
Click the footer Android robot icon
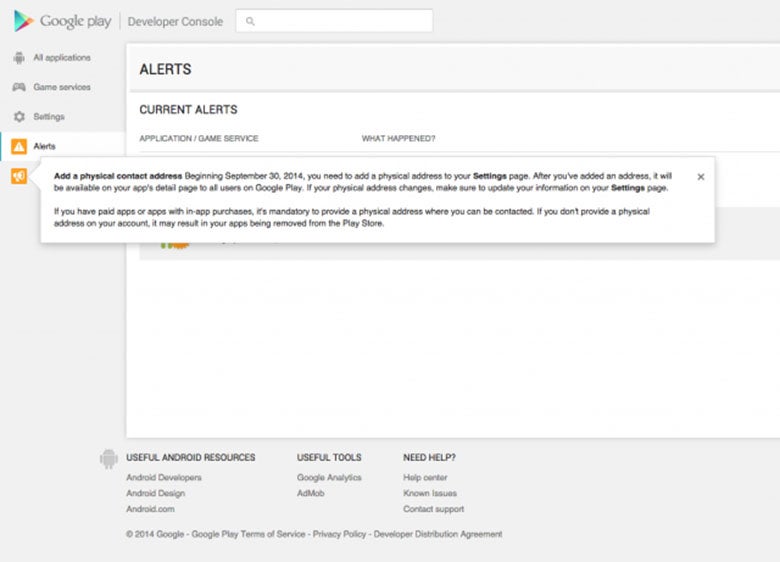(108, 459)
